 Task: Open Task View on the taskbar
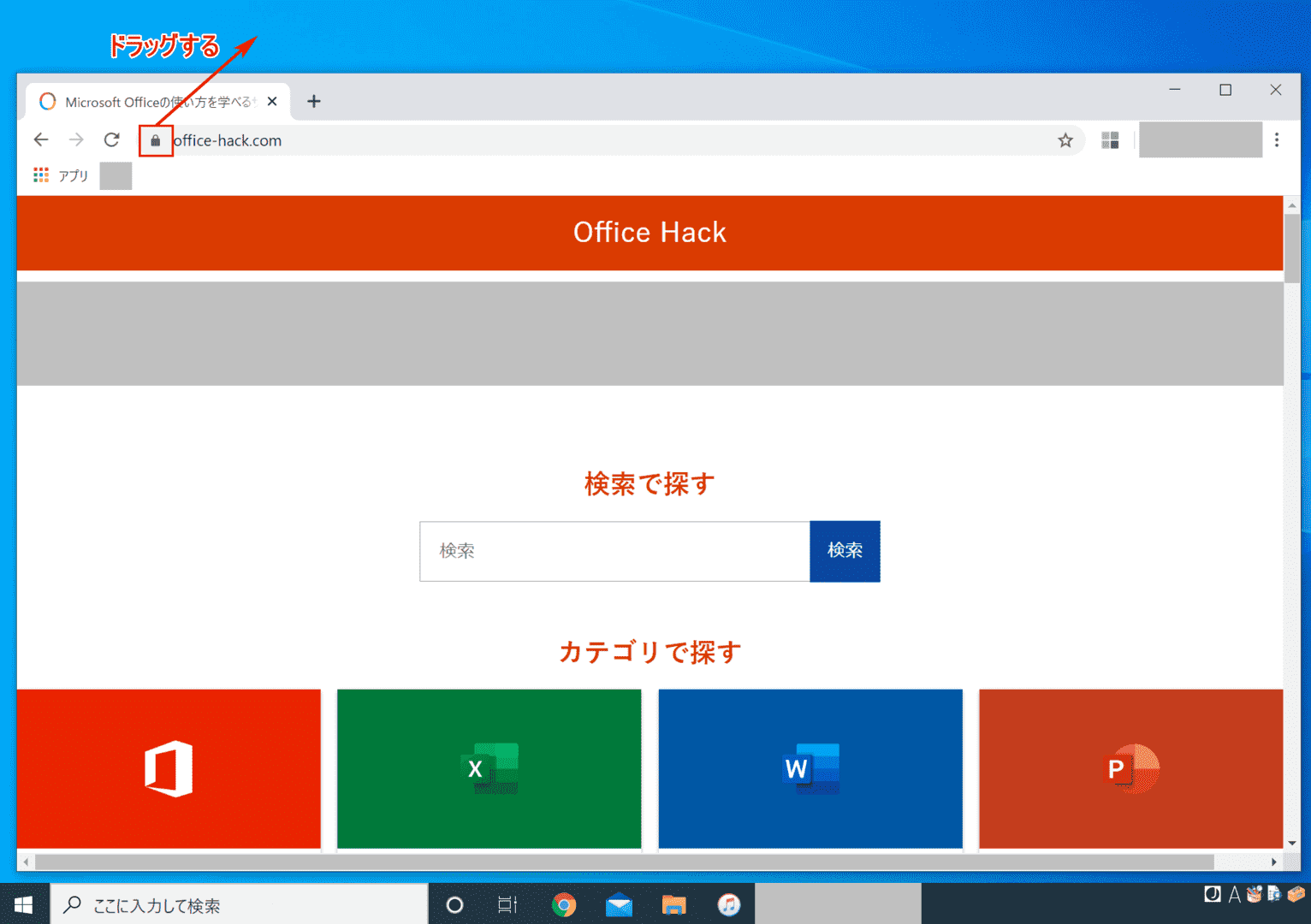tap(508, 904)
